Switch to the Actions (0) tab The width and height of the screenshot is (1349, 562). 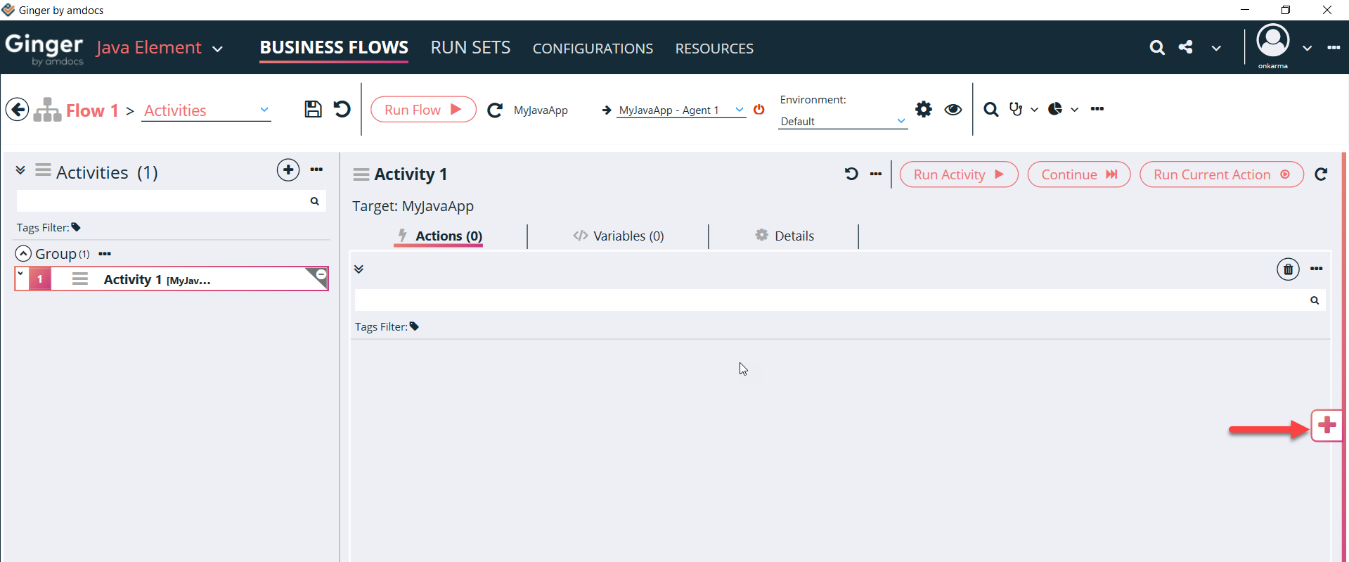(440, 236)
